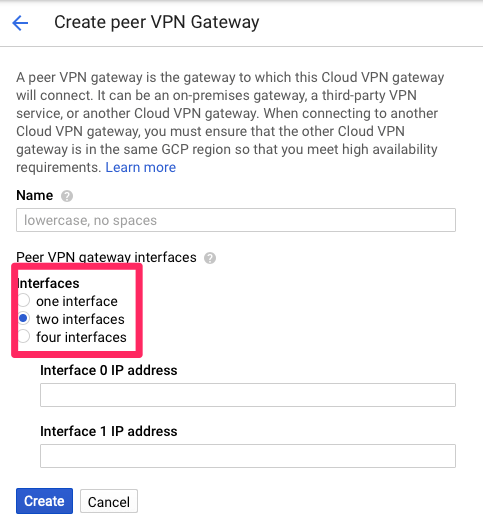Click the bold Interfaces heading

click(48, 284)
